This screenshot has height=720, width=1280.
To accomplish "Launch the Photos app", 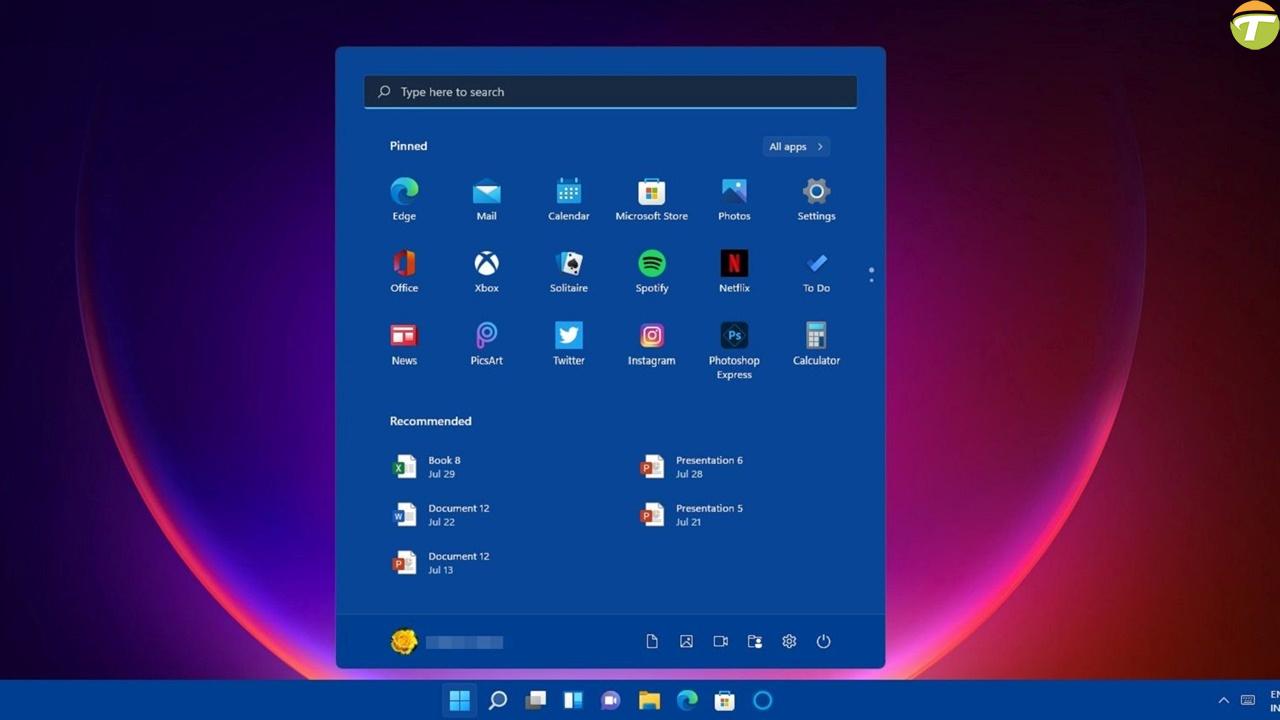I will 734,199.
